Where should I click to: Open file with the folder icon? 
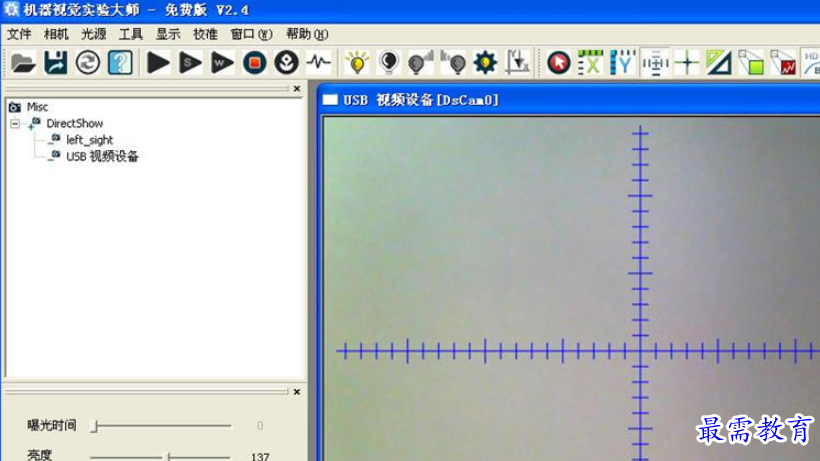pos(23,63)
